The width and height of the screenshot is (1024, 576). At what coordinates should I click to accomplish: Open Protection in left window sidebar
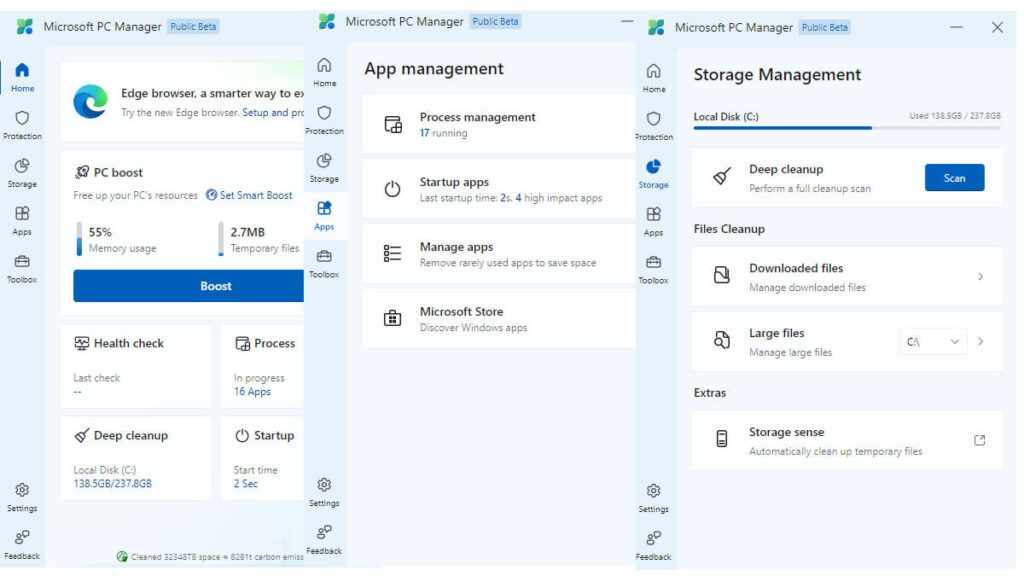click(x=22, y=125)
